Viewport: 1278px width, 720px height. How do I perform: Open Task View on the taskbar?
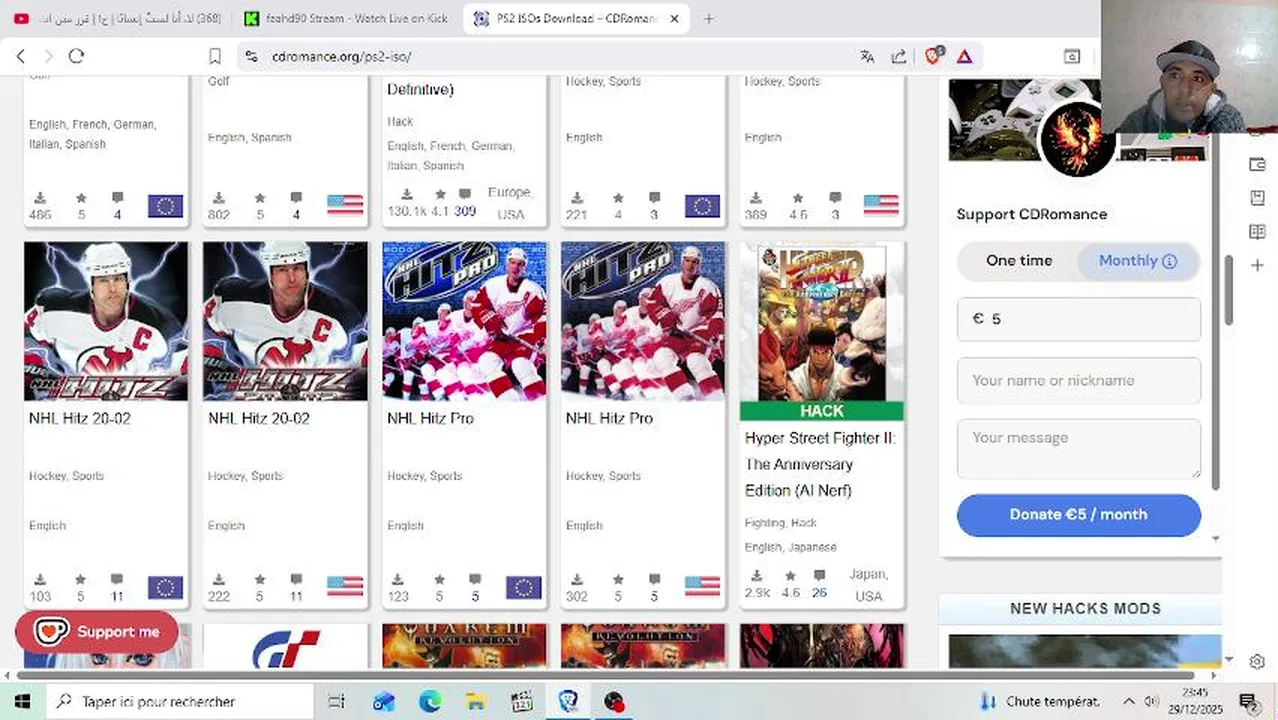336,702
